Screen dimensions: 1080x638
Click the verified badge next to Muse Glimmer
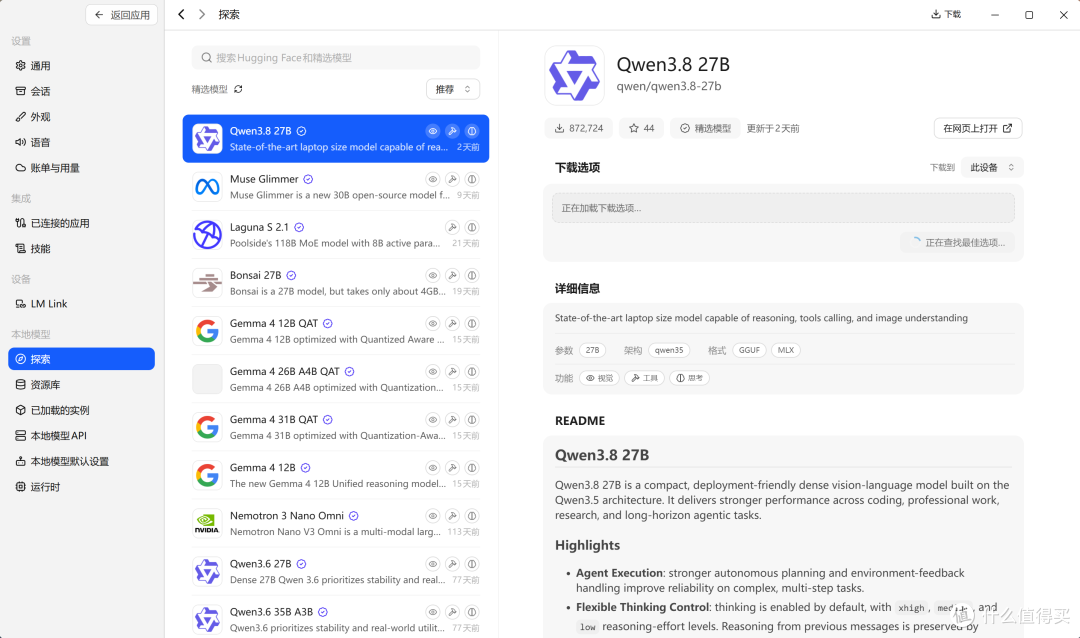coord(309,179)
